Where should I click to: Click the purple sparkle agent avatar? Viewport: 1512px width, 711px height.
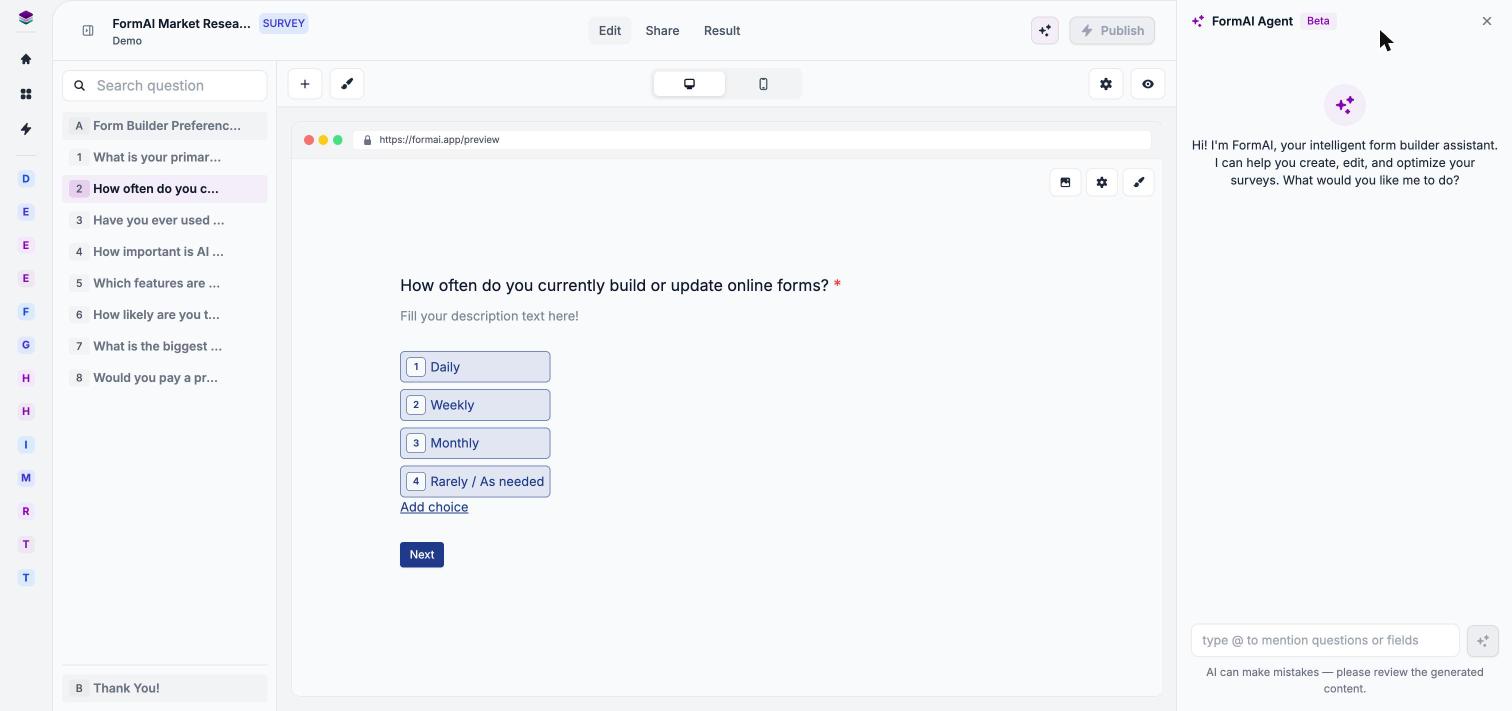pyautogui.click(x=1345, y=105)
